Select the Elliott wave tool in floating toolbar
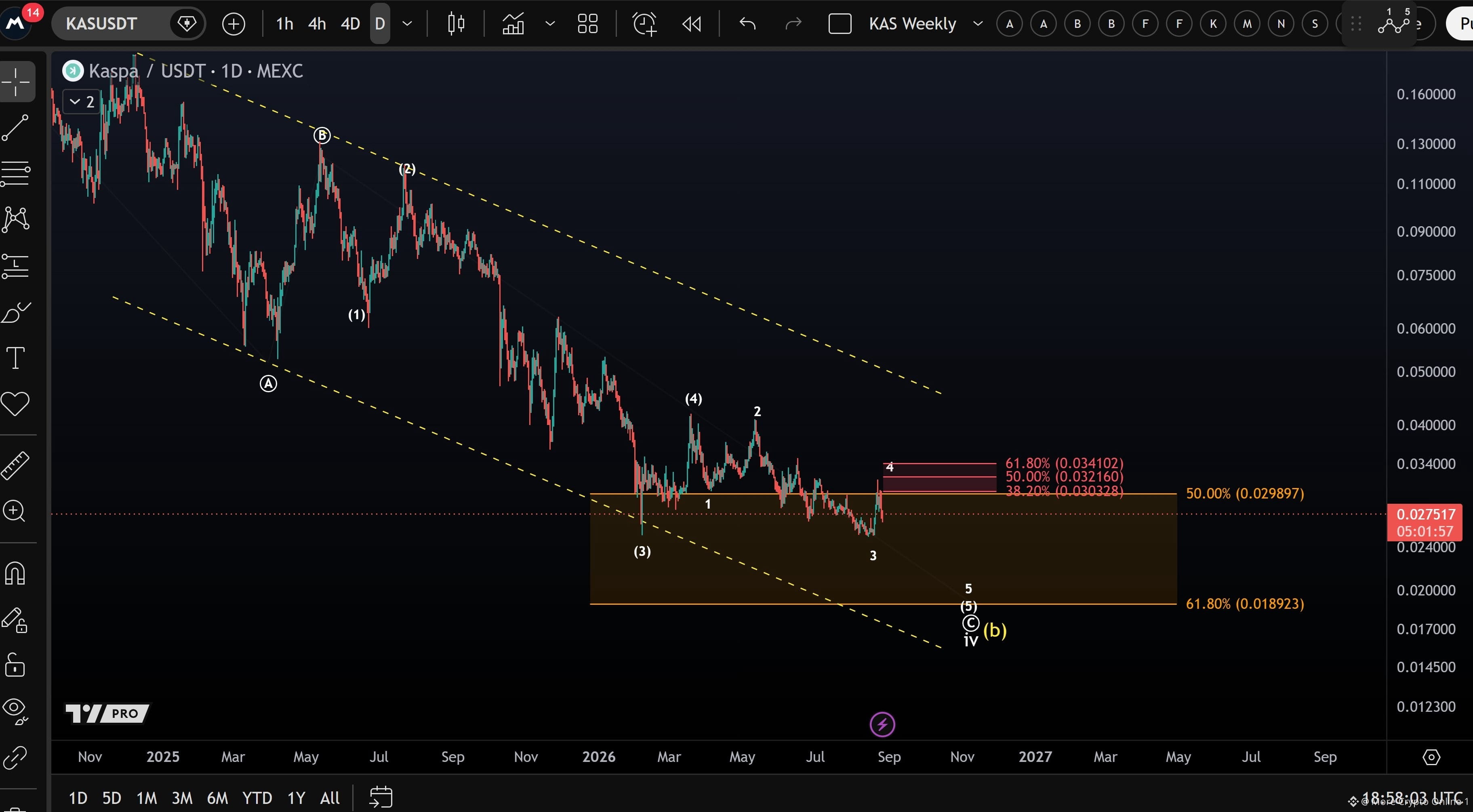 click(1393, 24)
